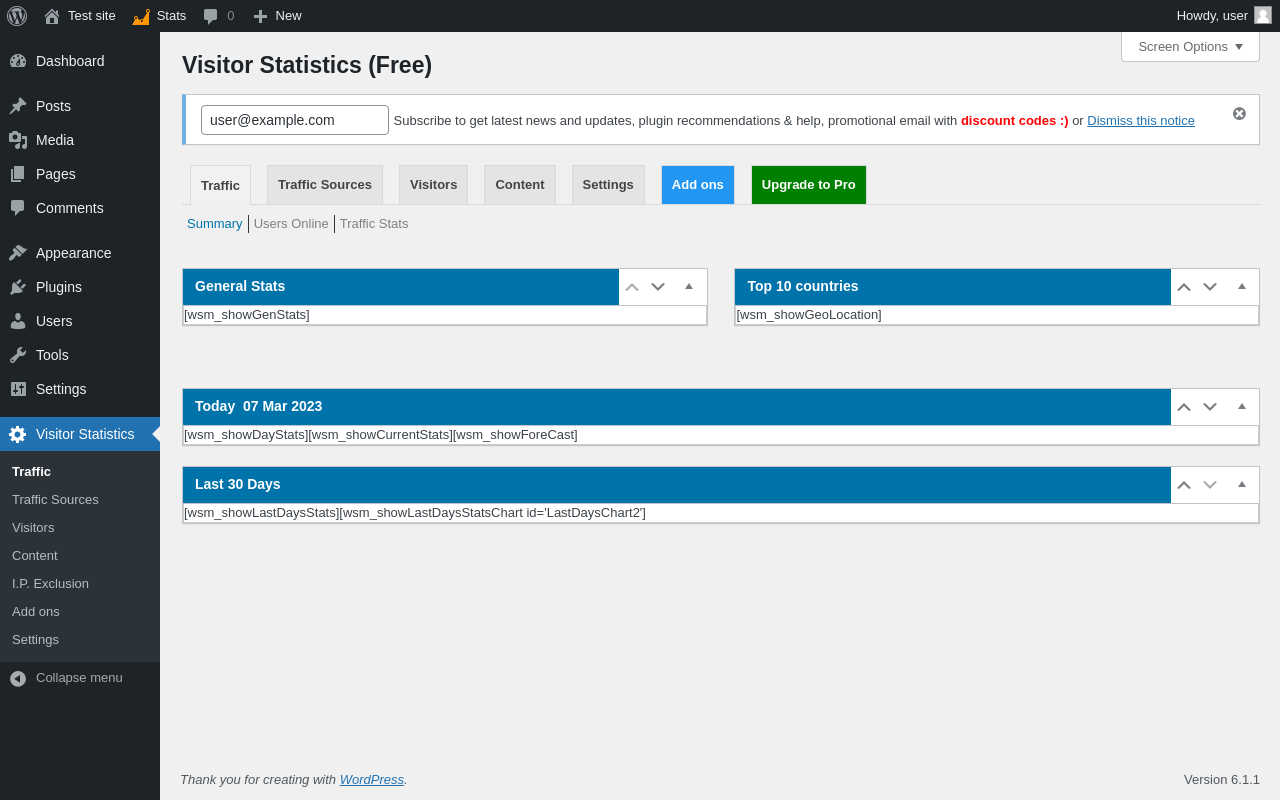1280x800 pixels.
Task: Open the comments bubble in admin bar
Action: (210, 16)
